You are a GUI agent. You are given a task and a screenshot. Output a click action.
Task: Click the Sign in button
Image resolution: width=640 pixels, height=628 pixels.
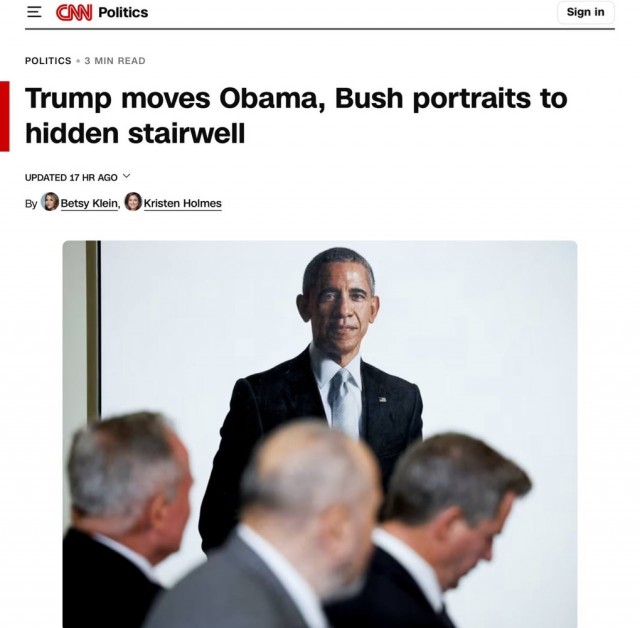[585, 12]
